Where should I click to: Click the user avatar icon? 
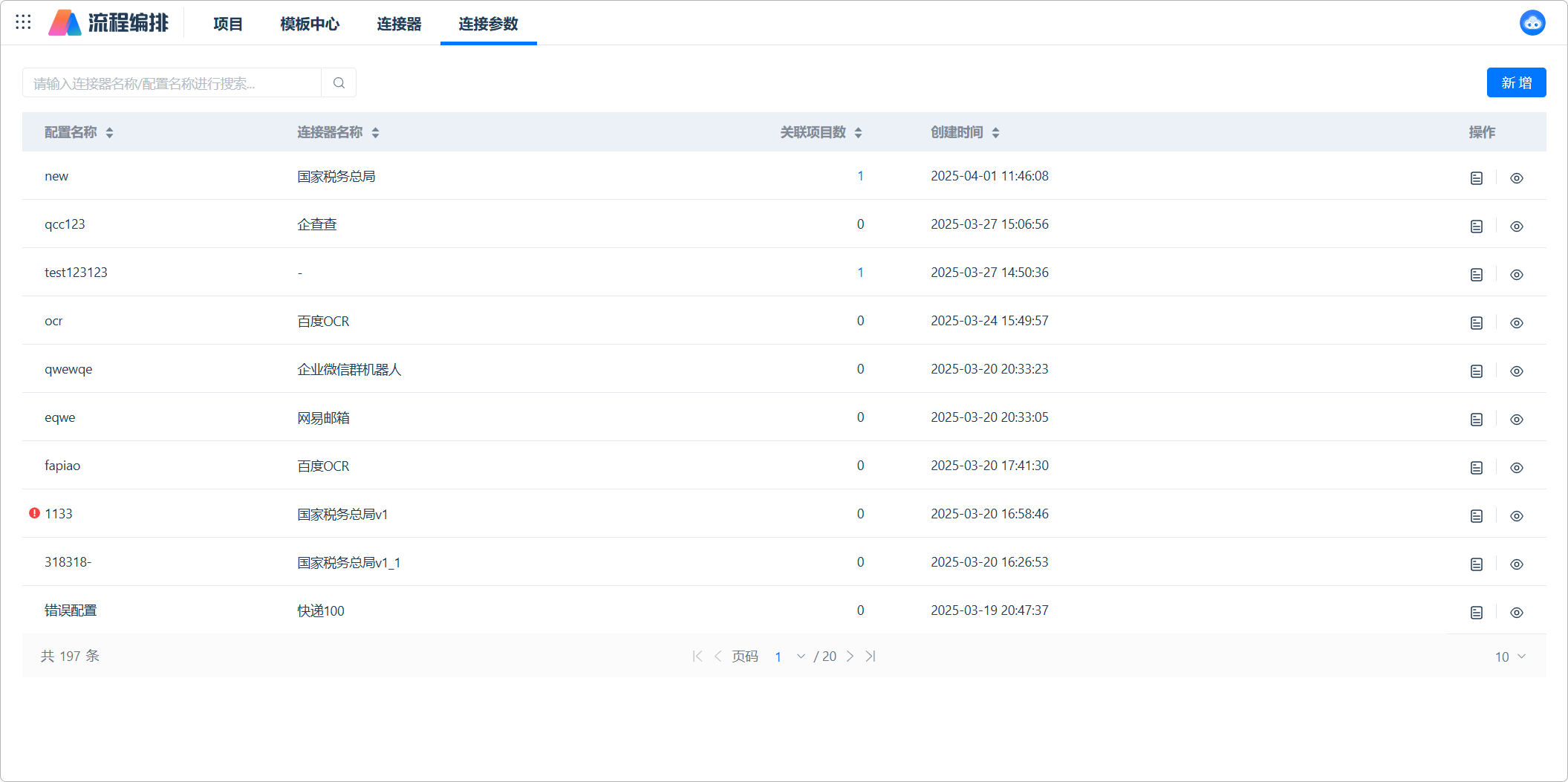[x=1532, y=23]
